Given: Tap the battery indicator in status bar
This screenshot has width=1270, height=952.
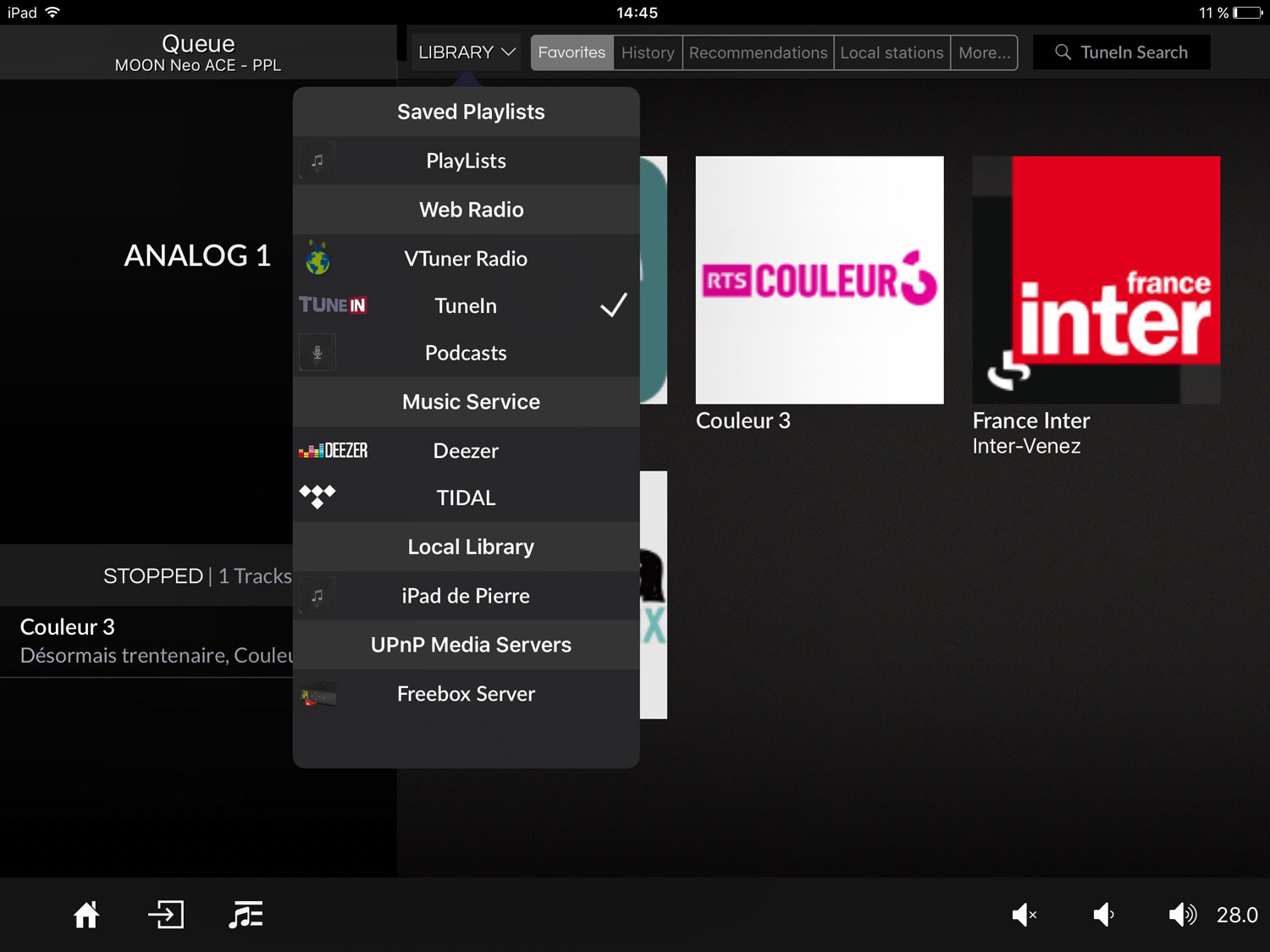Looking at the screenshot, I should click(1248, 13).
